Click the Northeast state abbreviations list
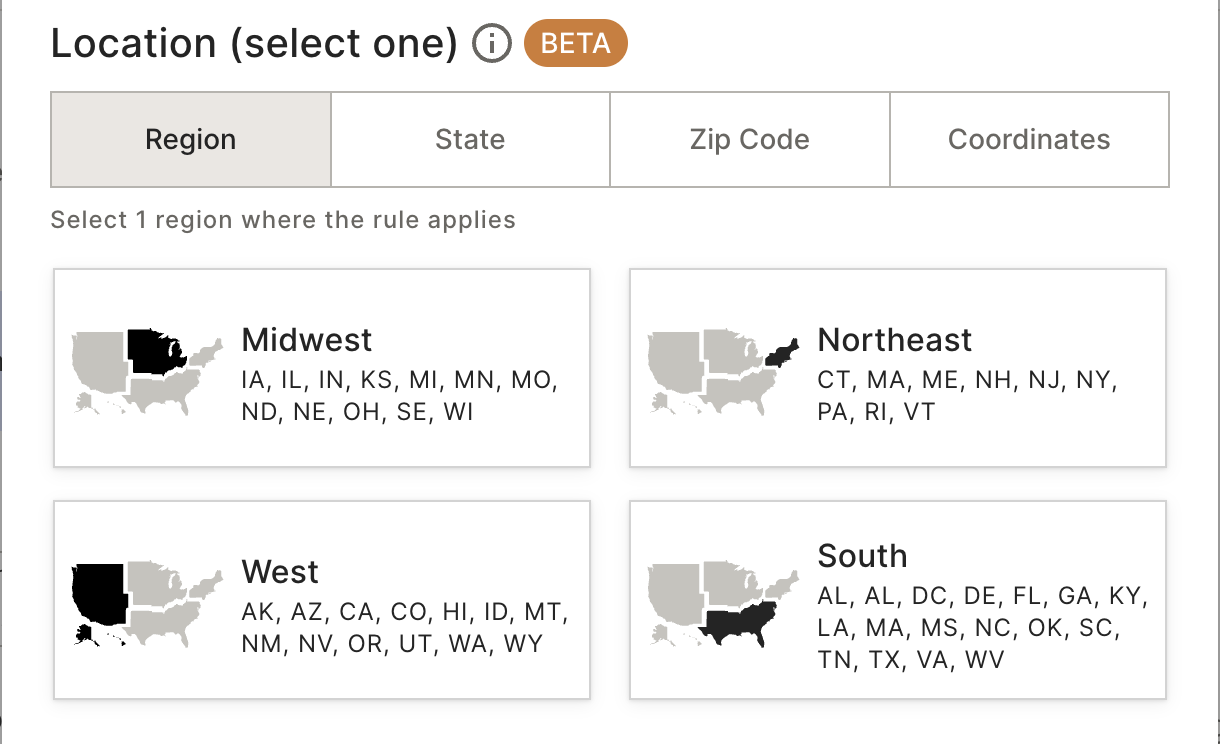This screenshot has width=1220, height=744. tap(968, 396)
